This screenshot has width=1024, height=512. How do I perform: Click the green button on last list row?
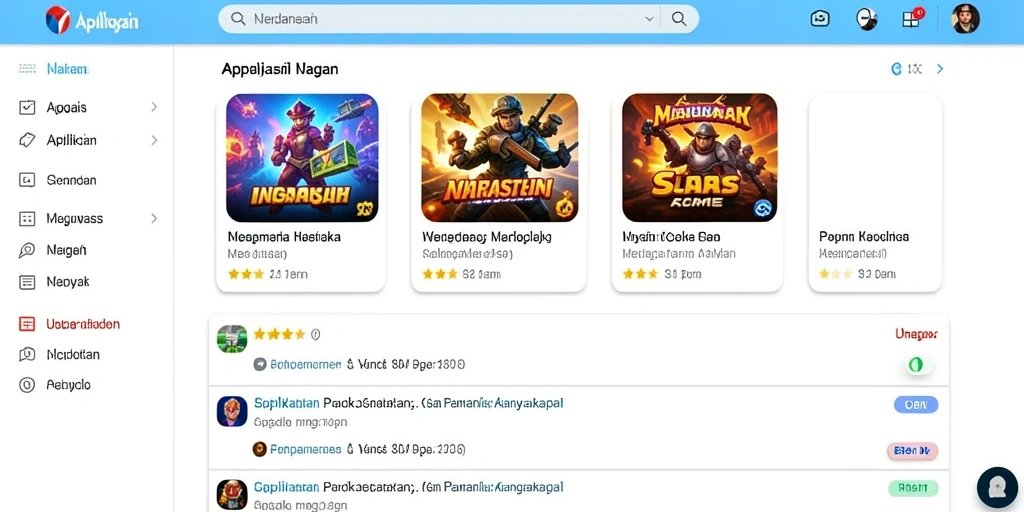pos(913,487)
